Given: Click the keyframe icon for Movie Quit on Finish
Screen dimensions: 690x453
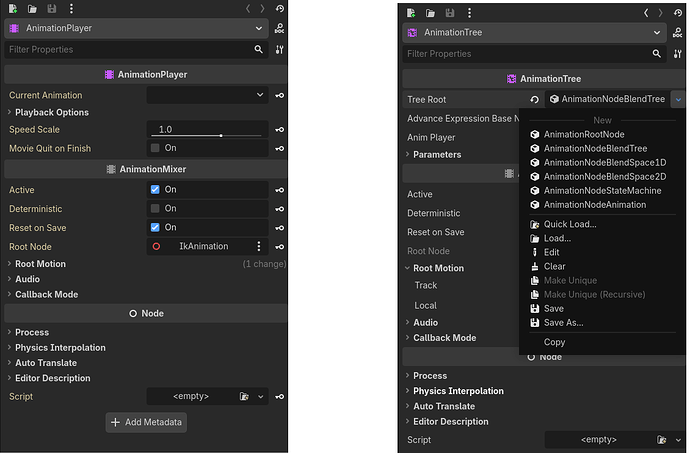Looking at the screenshot, I should [x=280, y=148].
